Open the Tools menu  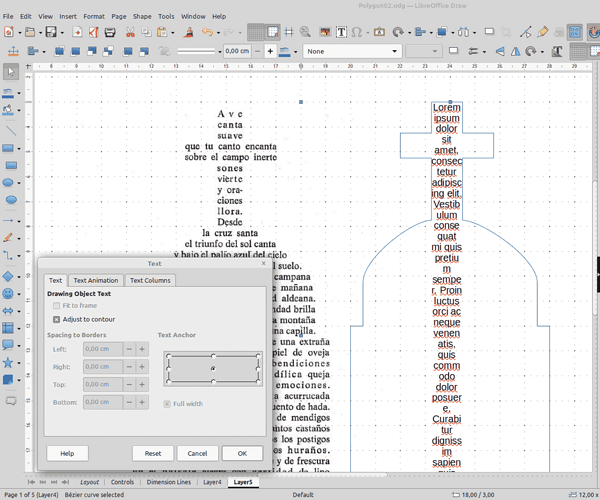(x=166, y=16)
